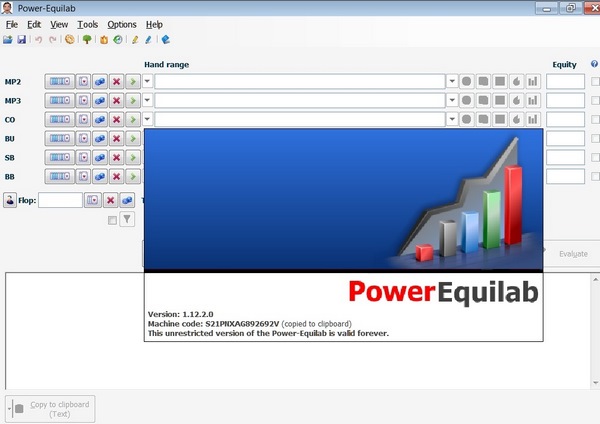Clear the BB hand range
This screenshot has width=600, height=424.
117,176
